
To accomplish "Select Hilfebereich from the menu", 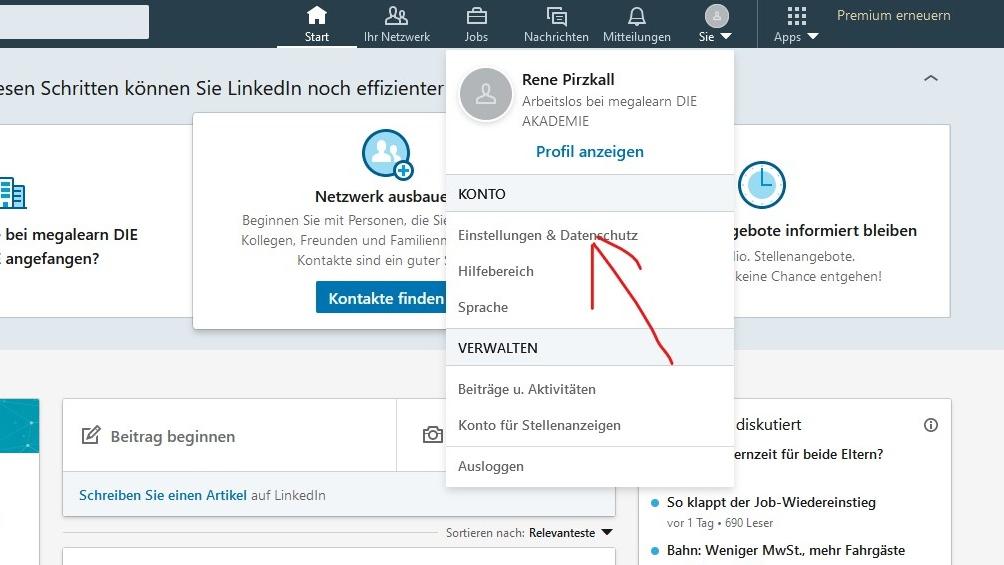I will tap(496, 271).
